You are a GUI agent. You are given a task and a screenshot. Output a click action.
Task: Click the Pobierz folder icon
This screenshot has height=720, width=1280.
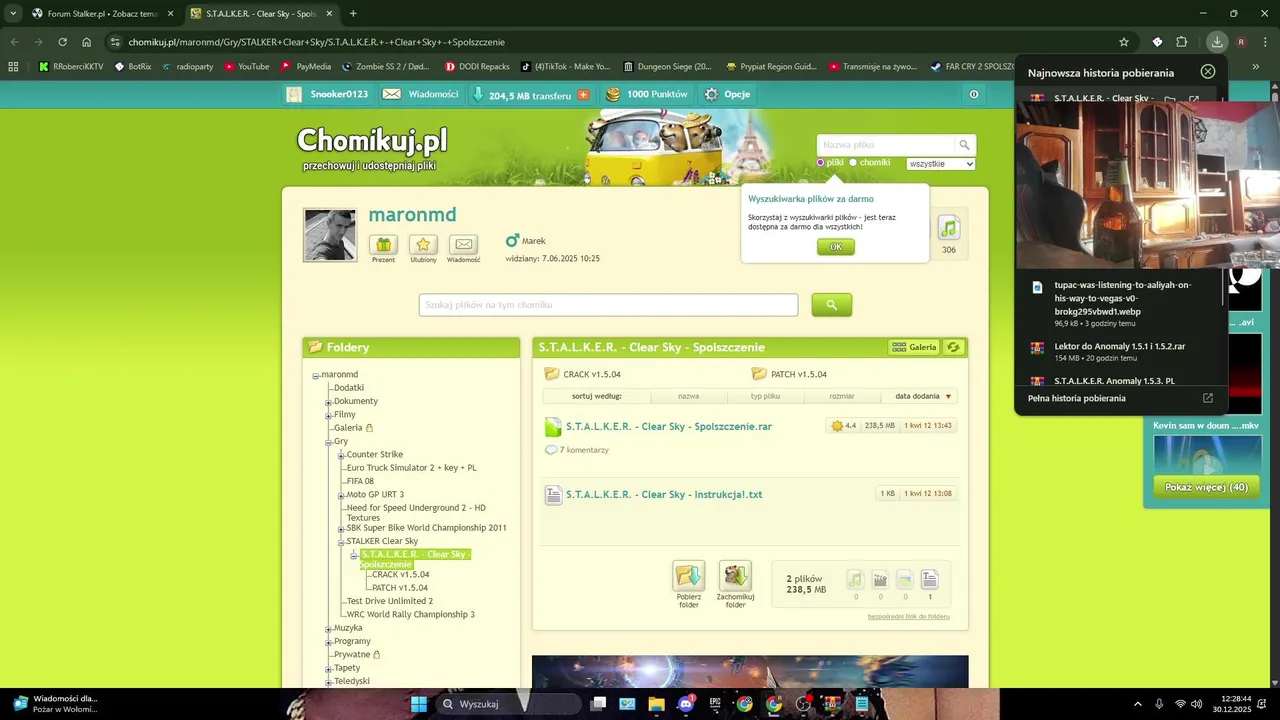pos(688,576)
